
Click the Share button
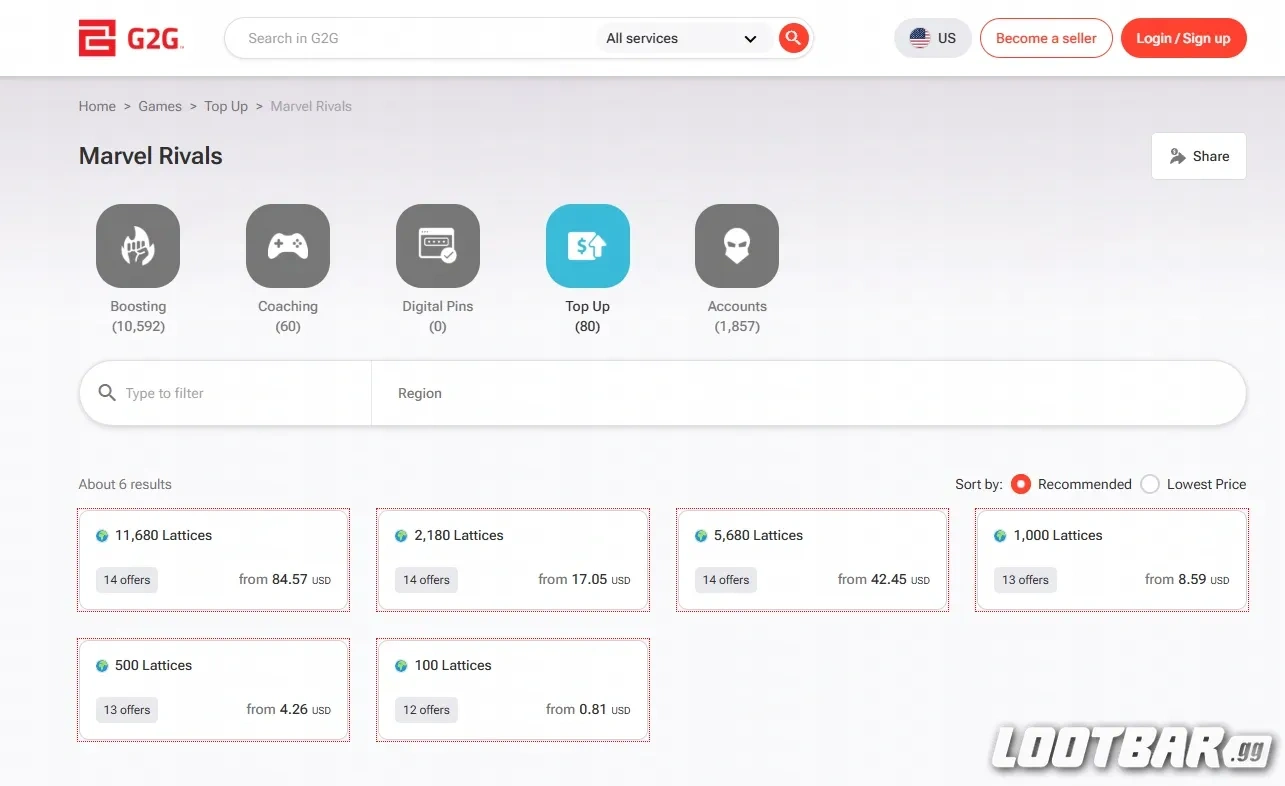pos(1198,156)
